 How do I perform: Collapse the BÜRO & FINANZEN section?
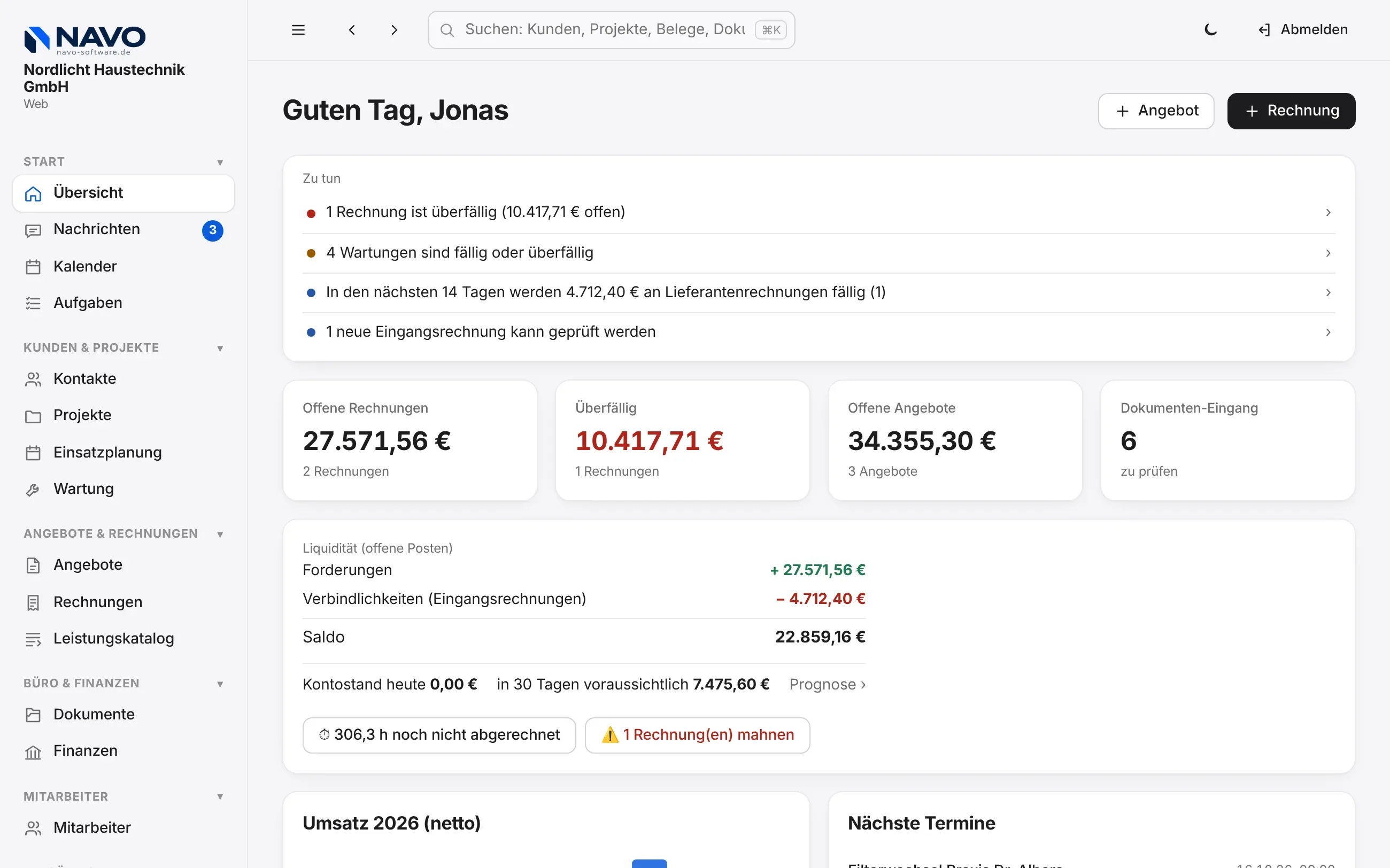(x=220, y=684)
